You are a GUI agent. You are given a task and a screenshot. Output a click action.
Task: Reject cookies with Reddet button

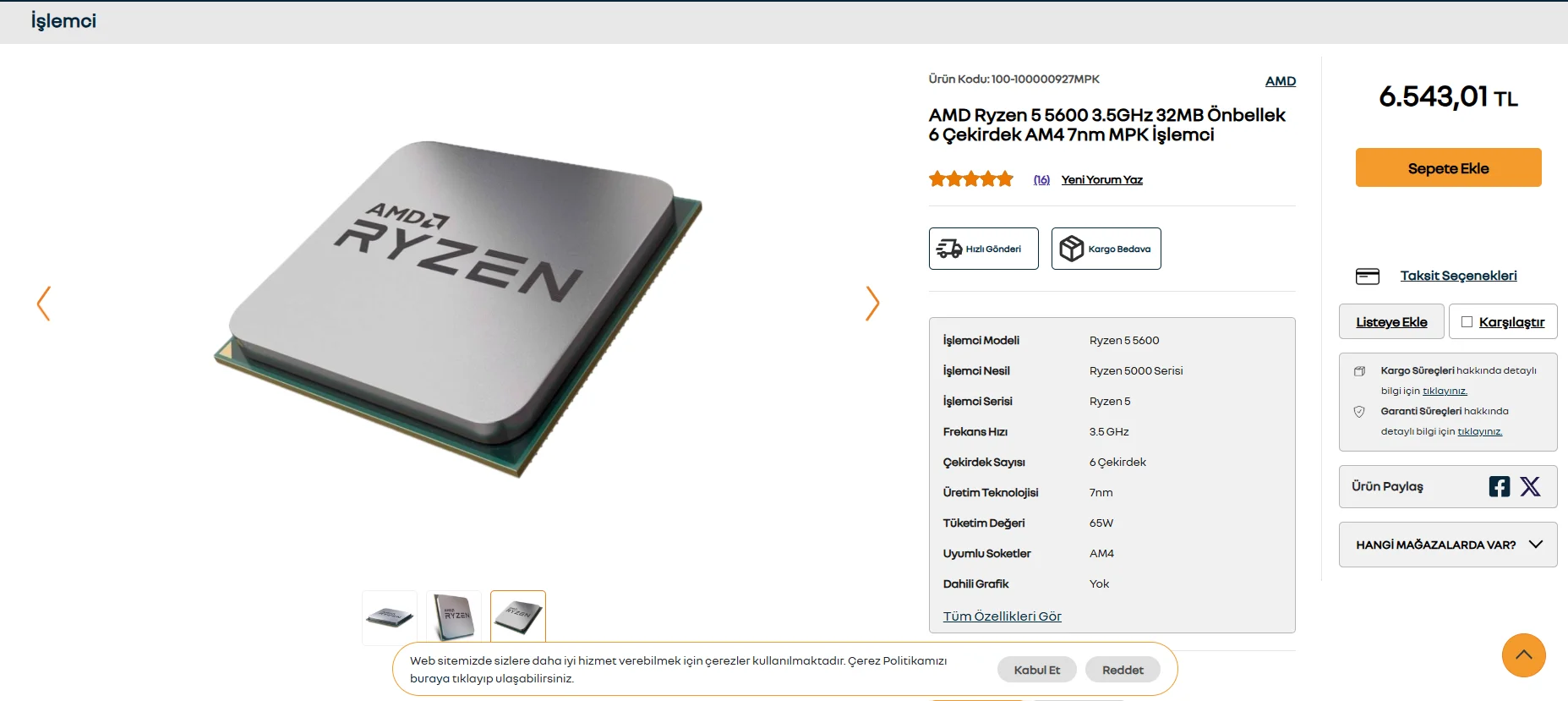[1123, 670]
